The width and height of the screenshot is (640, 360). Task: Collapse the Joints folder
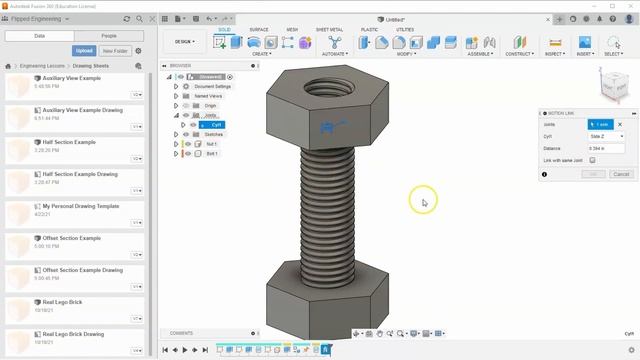click(x=176, y=115)
